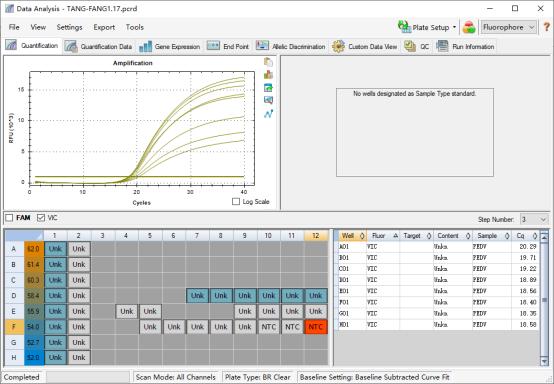Open the Custom Data View tab
The height and width of the screenshot is (384, 554).
coord(365,47)
